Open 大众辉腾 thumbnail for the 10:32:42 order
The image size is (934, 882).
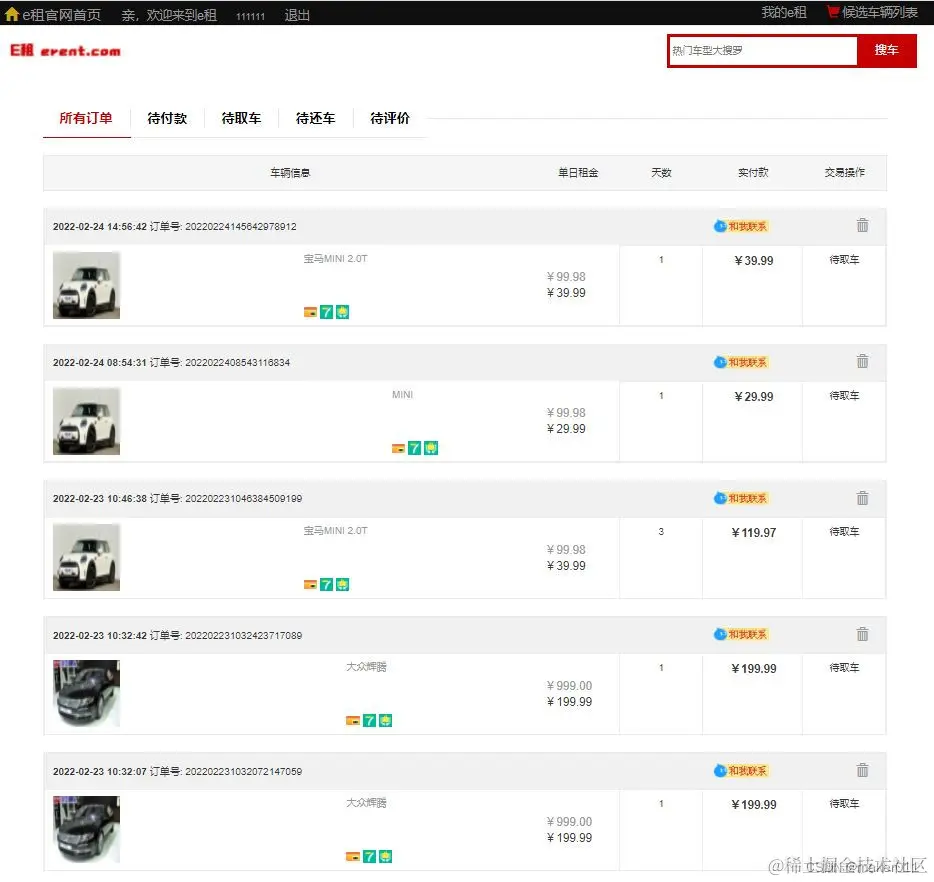[86, 693]
